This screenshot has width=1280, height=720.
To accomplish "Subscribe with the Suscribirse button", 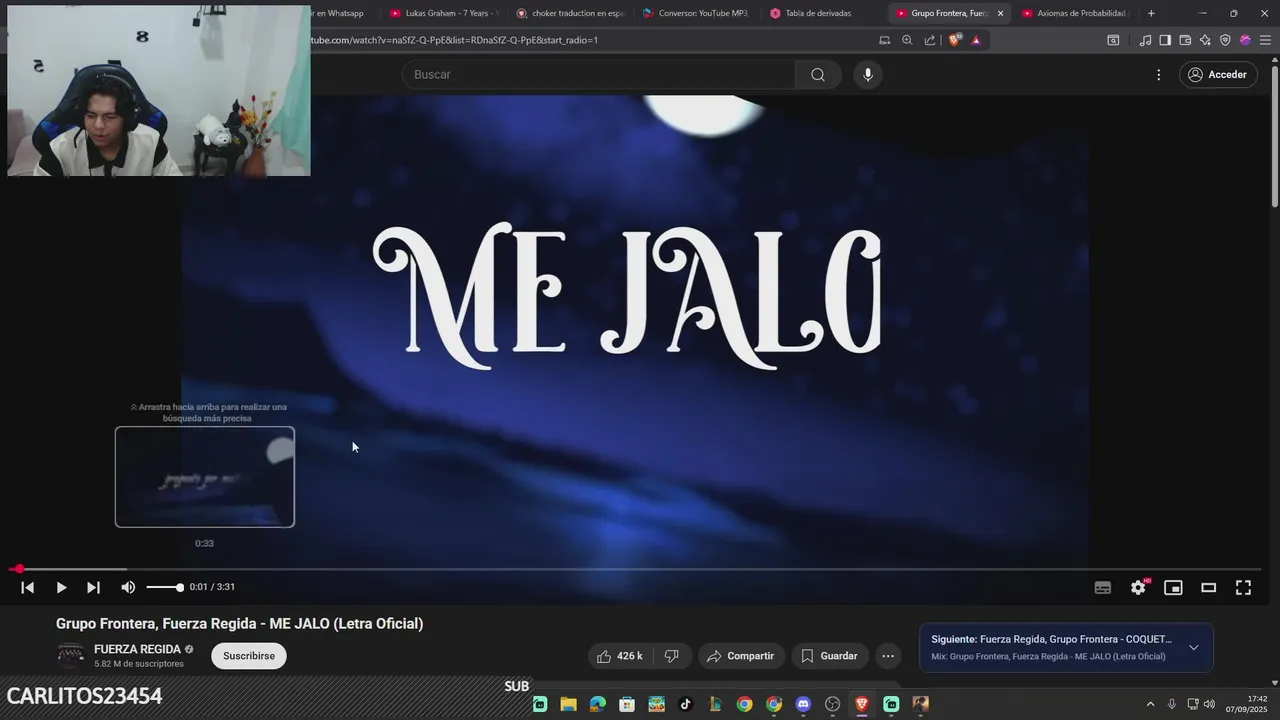I will click(249, 656).
